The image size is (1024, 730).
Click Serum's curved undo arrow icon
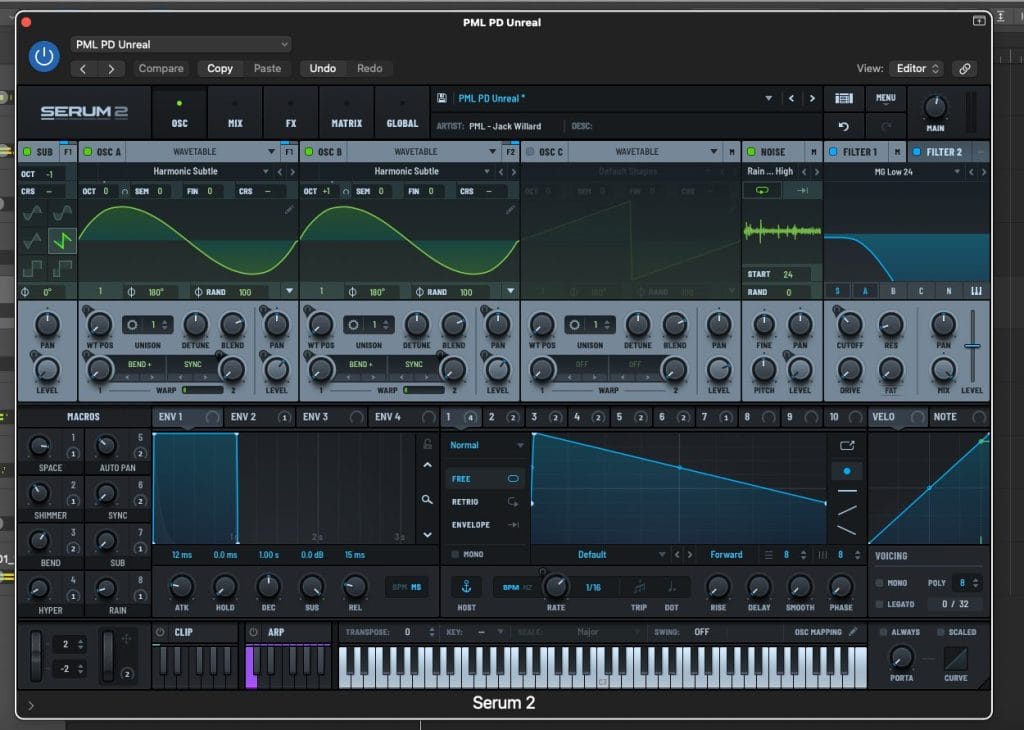[843, 126]
